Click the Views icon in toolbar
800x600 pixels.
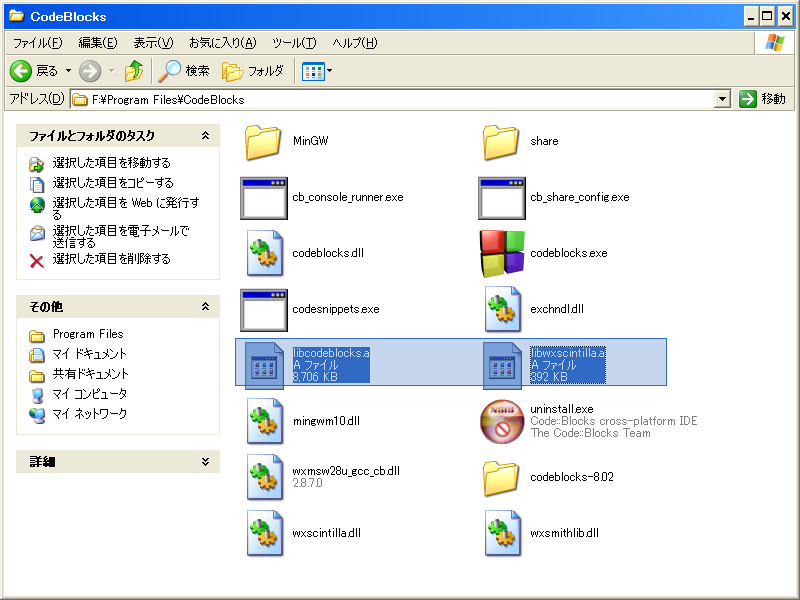pyautogui.click(x=313, y=72)
